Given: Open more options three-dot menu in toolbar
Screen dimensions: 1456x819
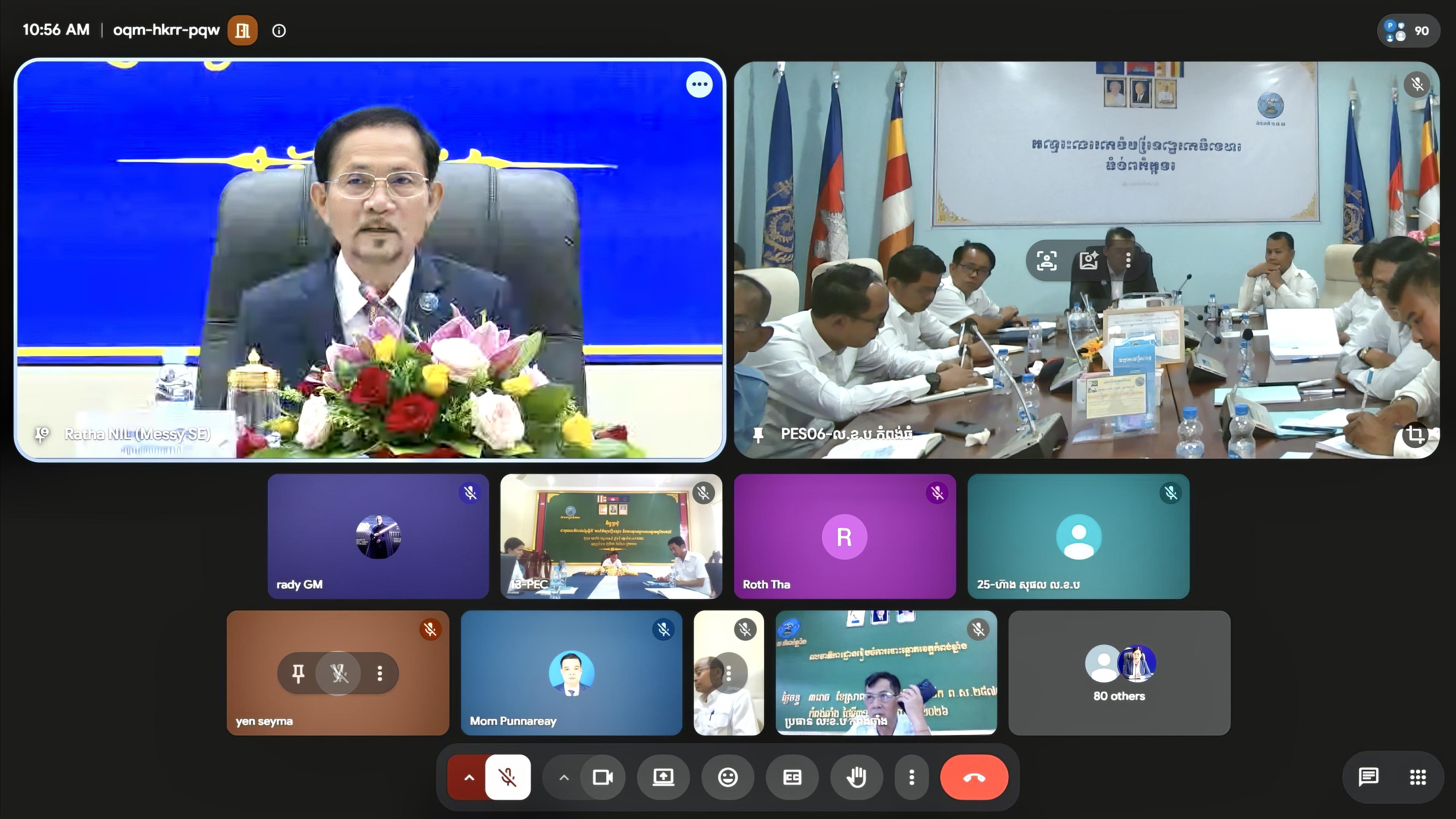Looking at the screenshot, I should tap(911, 777).
